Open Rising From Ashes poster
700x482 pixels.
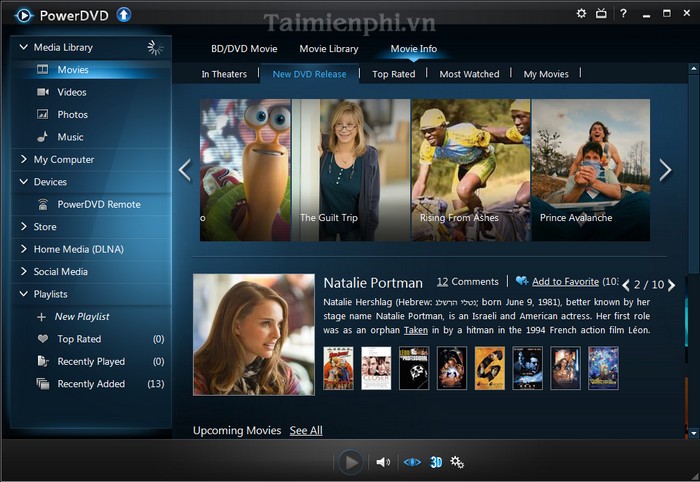[471, 170]
